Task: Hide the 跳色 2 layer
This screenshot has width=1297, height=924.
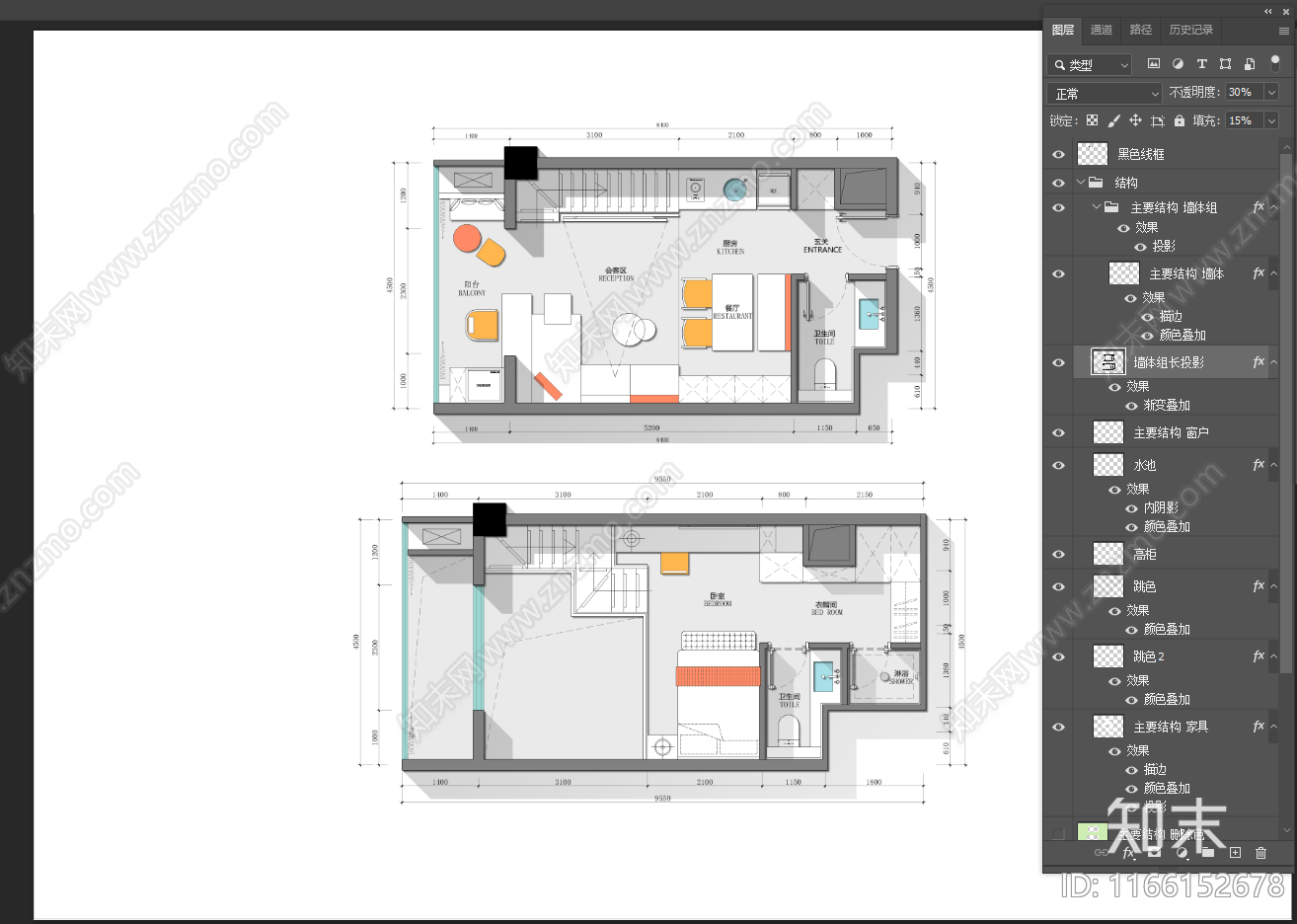Action: (x=1059, y=656)
